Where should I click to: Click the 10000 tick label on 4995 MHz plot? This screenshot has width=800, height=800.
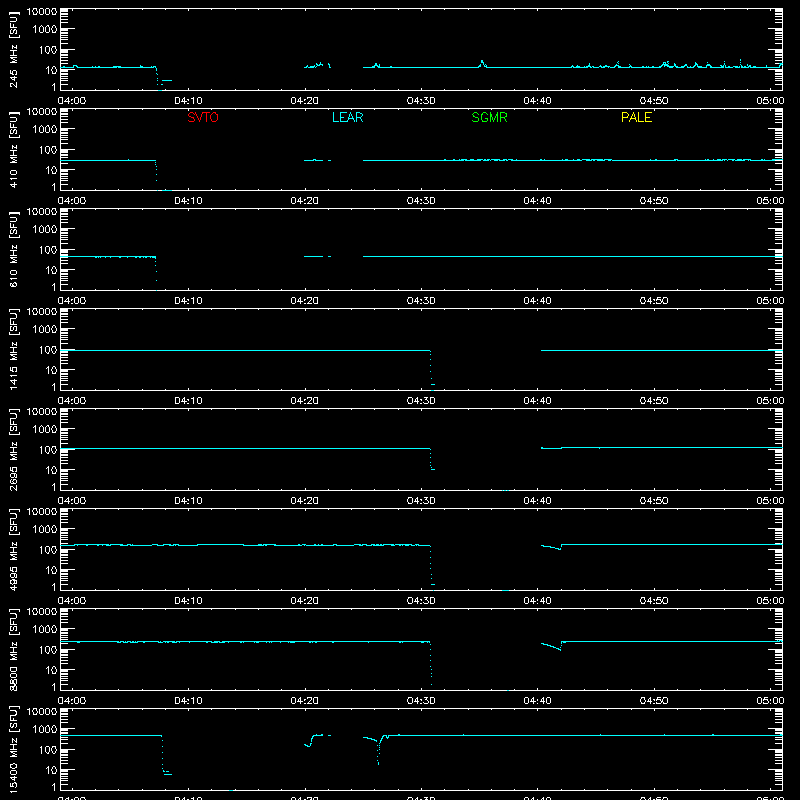pyautogui.click(x=42, y=512)
